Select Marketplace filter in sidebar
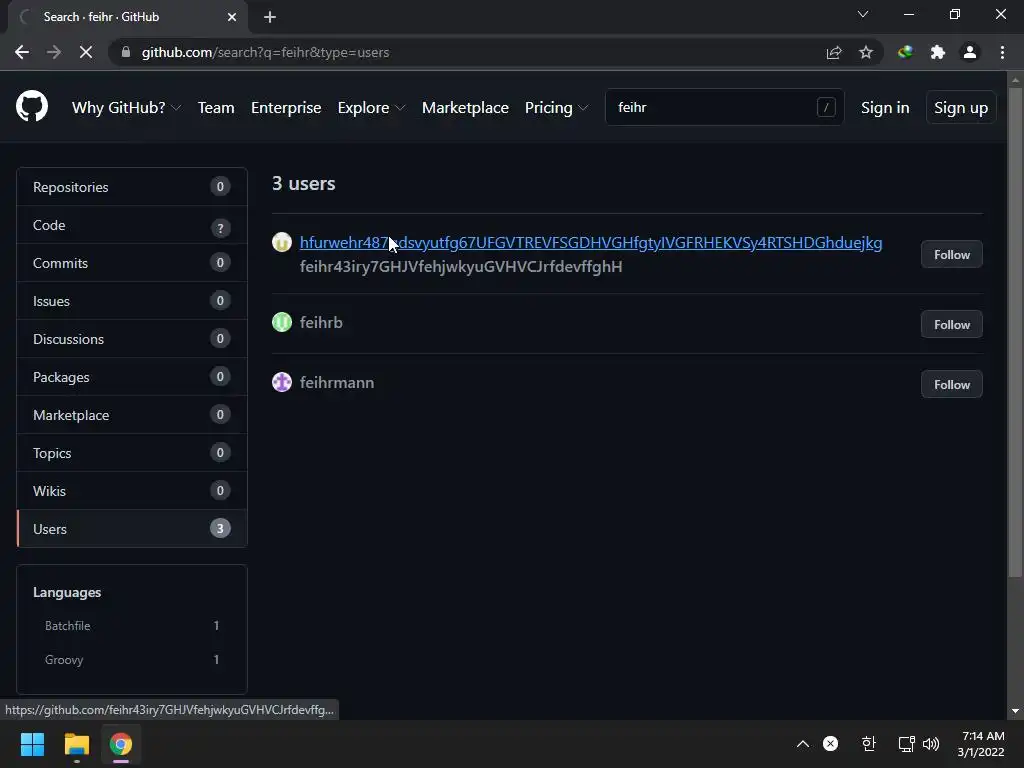Image resolution: width=1024 pixels, height=768 pixels. 132,415
